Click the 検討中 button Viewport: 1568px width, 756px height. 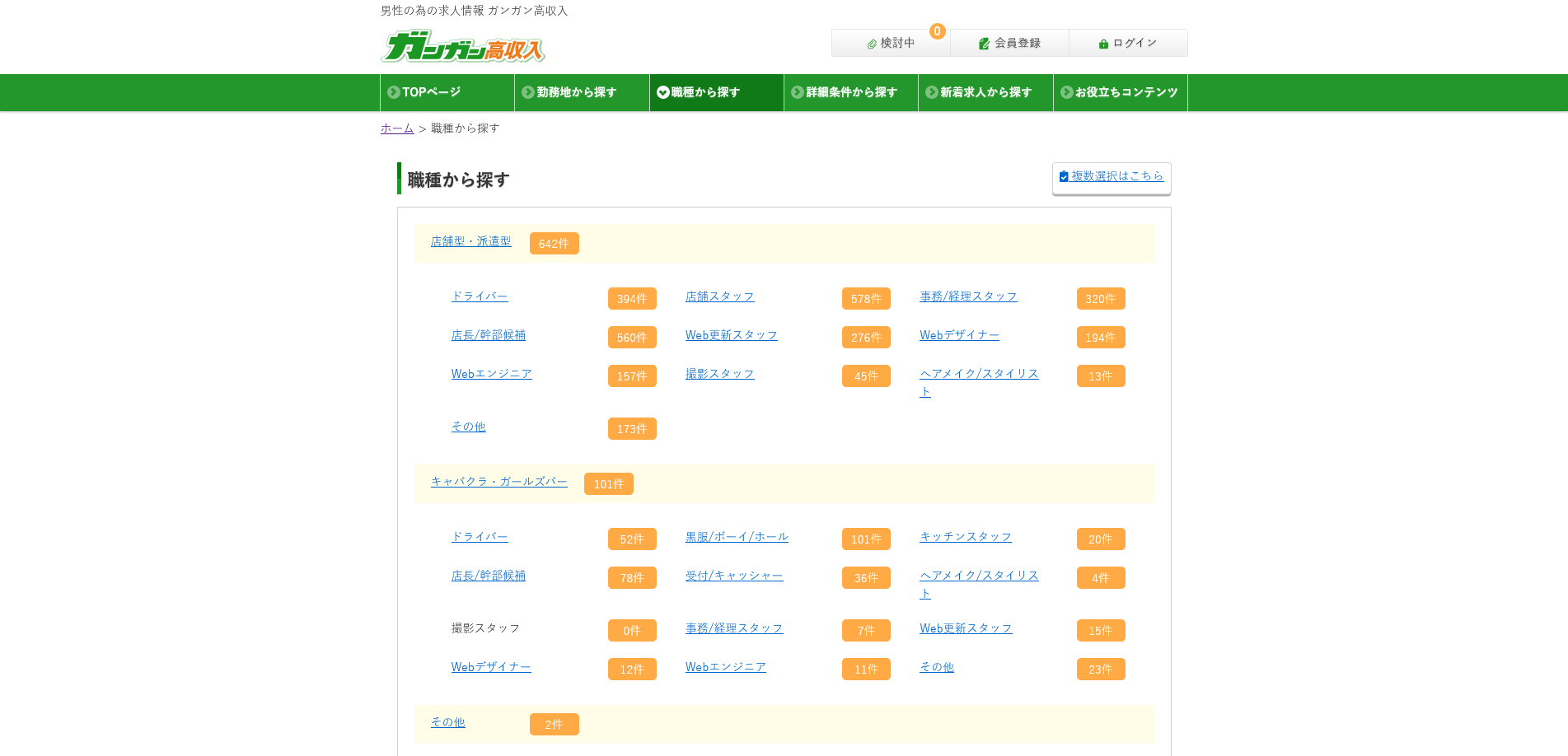pos(891,43)
